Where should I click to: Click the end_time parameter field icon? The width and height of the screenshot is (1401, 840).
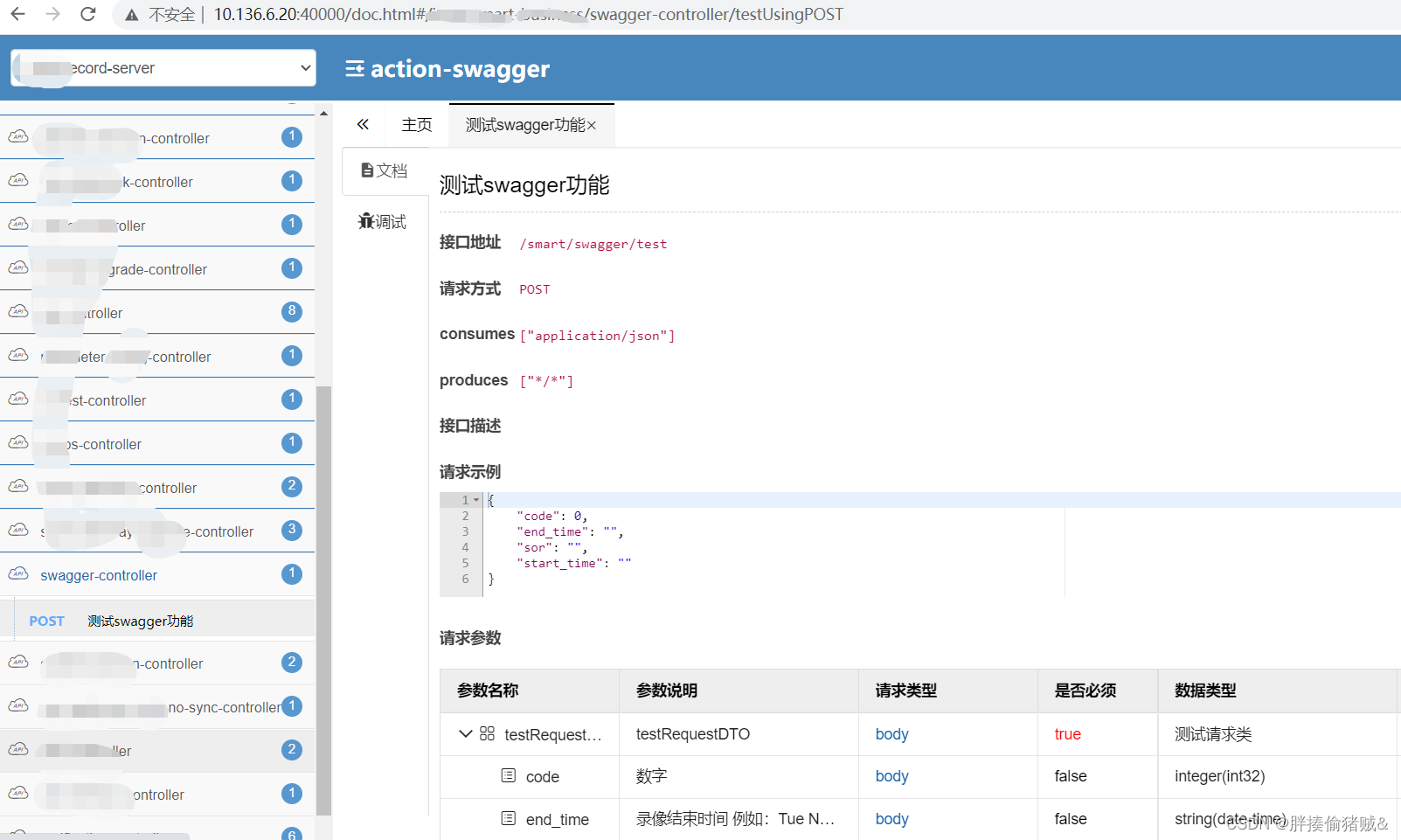[509, 818]
